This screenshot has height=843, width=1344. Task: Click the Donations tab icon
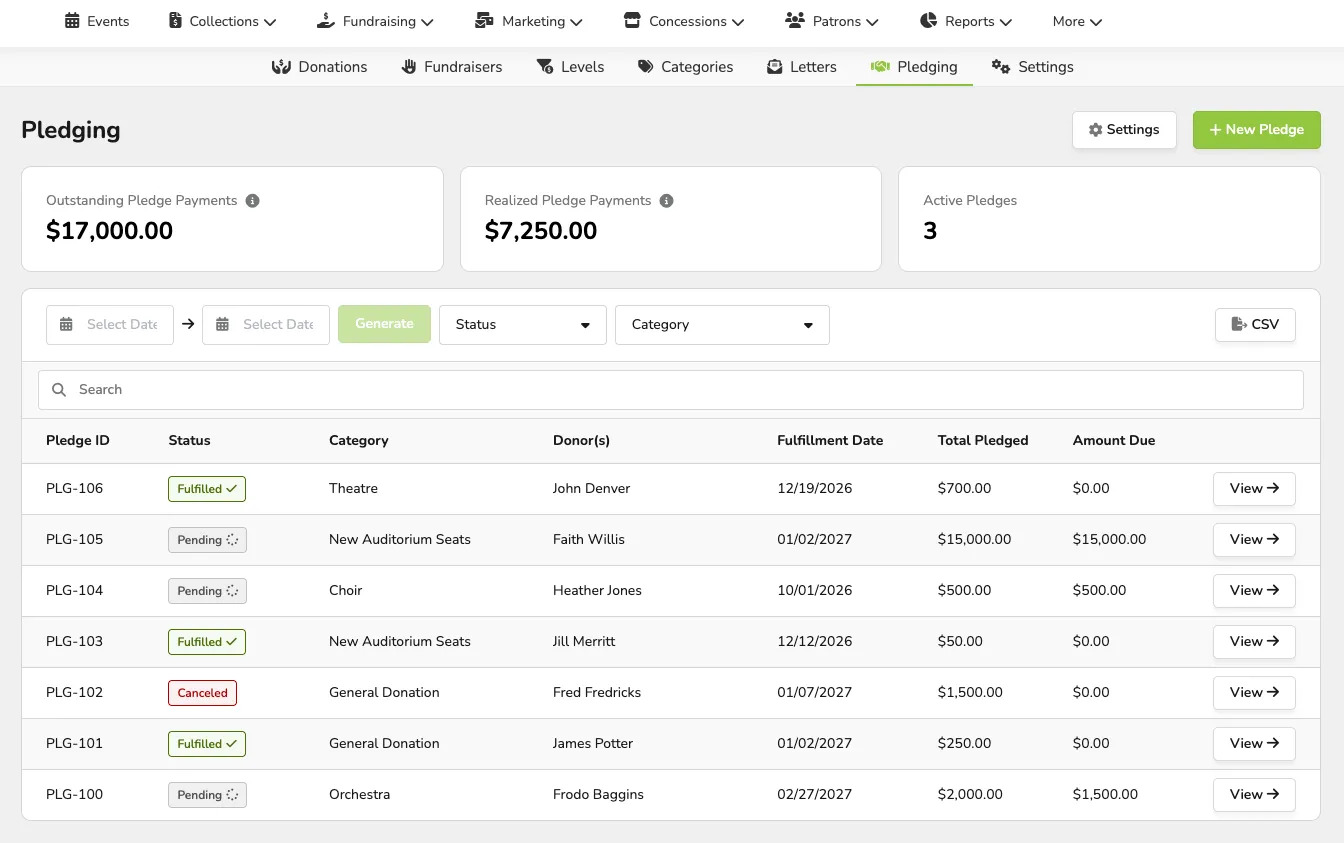(x=281, y=67)
